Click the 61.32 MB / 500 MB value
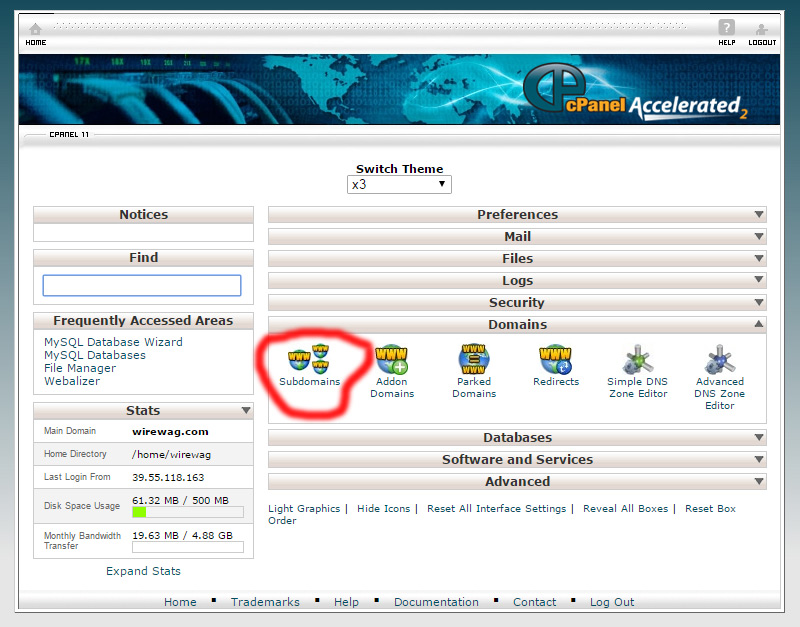Image resolution: width=800 pixels, height=627 pixels. [180, 500]
